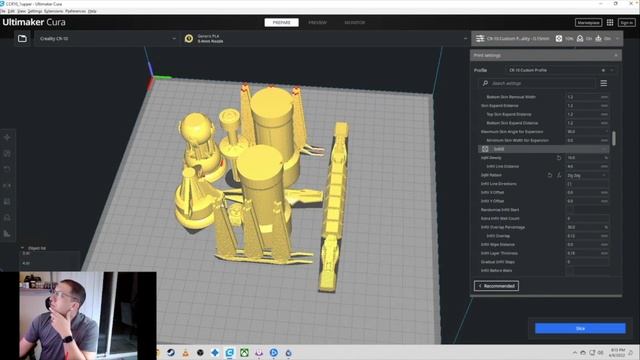Screen dimensions: 640x360
Task: Click the print settings sliders icon
Action: [480, 38]
